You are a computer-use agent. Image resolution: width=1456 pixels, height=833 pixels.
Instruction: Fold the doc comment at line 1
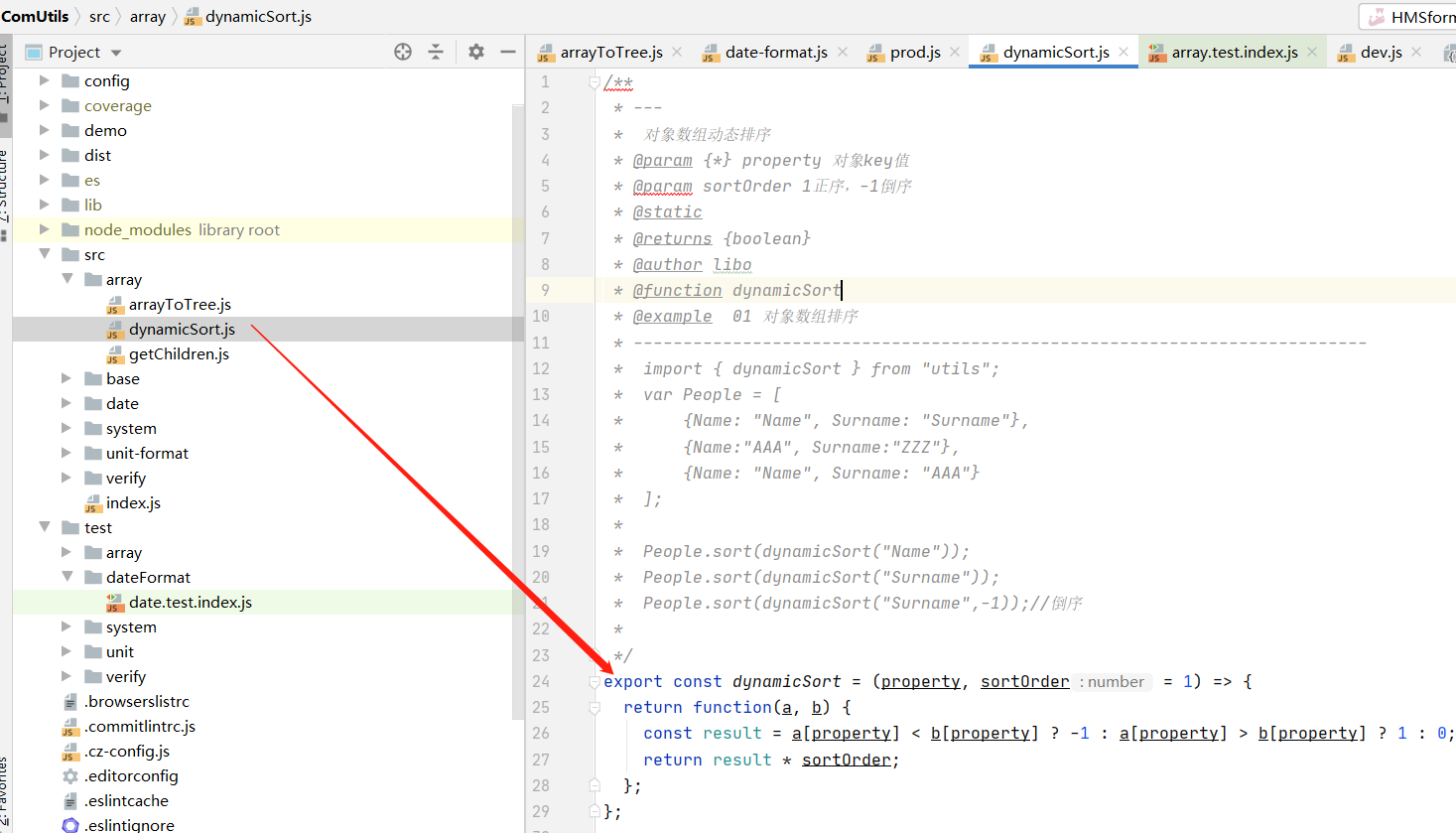point(595,82)
